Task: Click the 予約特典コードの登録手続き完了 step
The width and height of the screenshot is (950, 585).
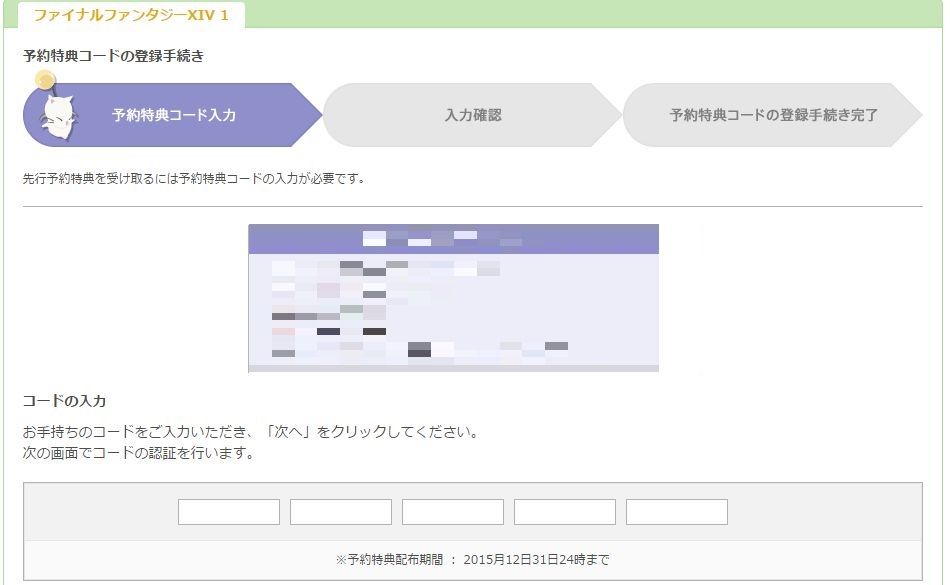Action: [772, 115]
